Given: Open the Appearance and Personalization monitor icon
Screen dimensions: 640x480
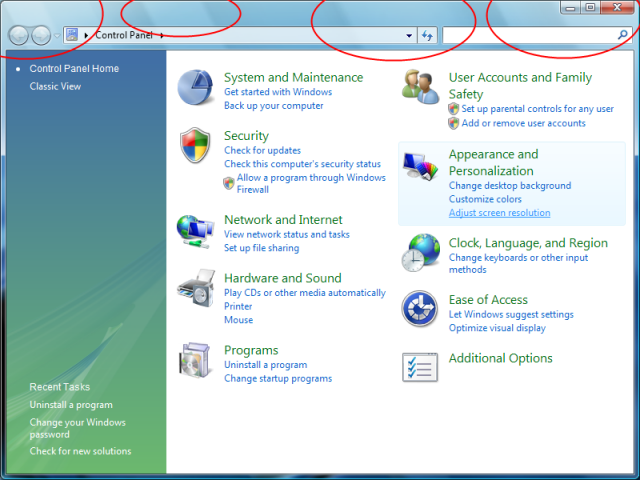Looking at the screenshot, I should pos(420,166).
